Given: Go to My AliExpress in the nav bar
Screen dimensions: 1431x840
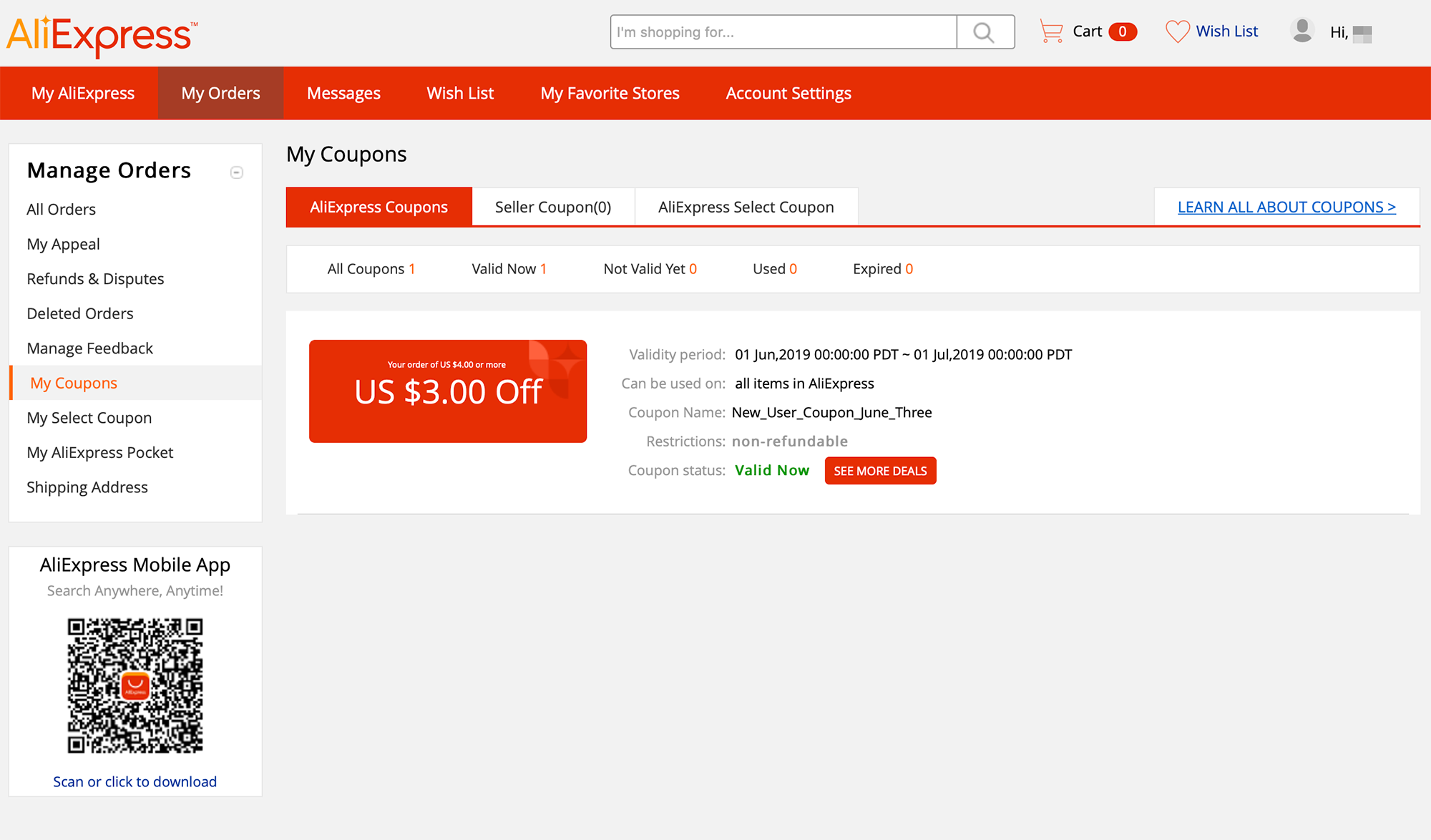Looking at the screenshot, I should point(83,93).
